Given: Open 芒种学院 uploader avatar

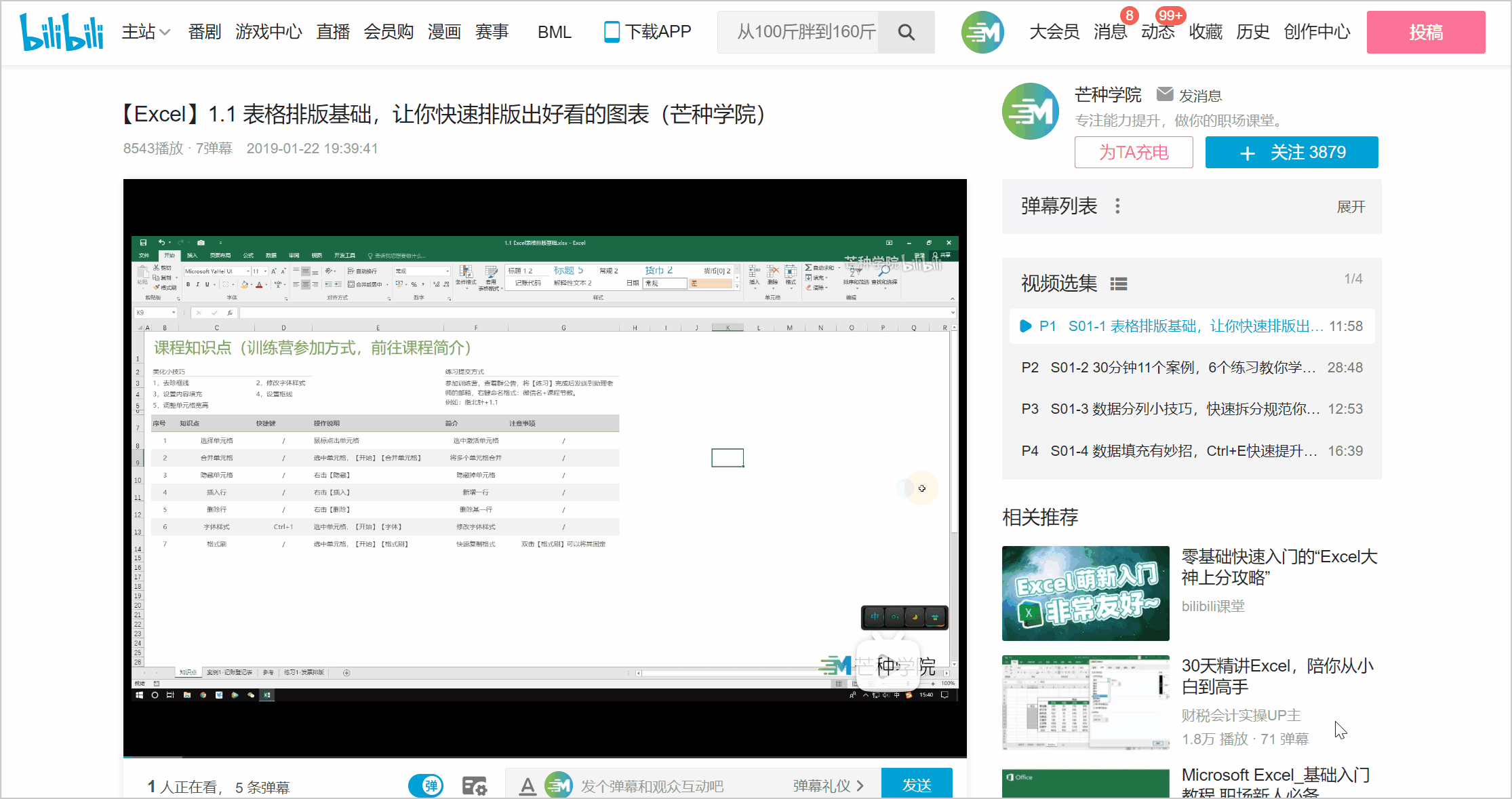Looking at the screenshot, I should tap(1031, 111).
